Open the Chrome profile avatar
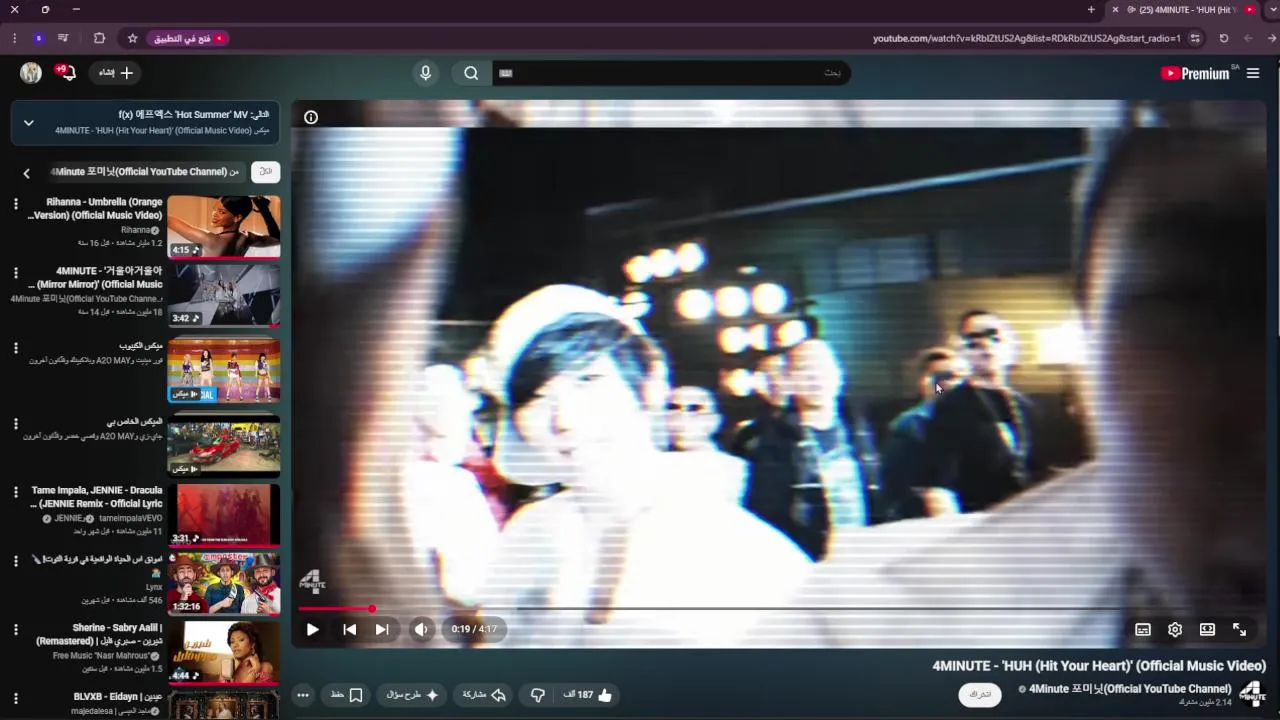 coord(38,38)
